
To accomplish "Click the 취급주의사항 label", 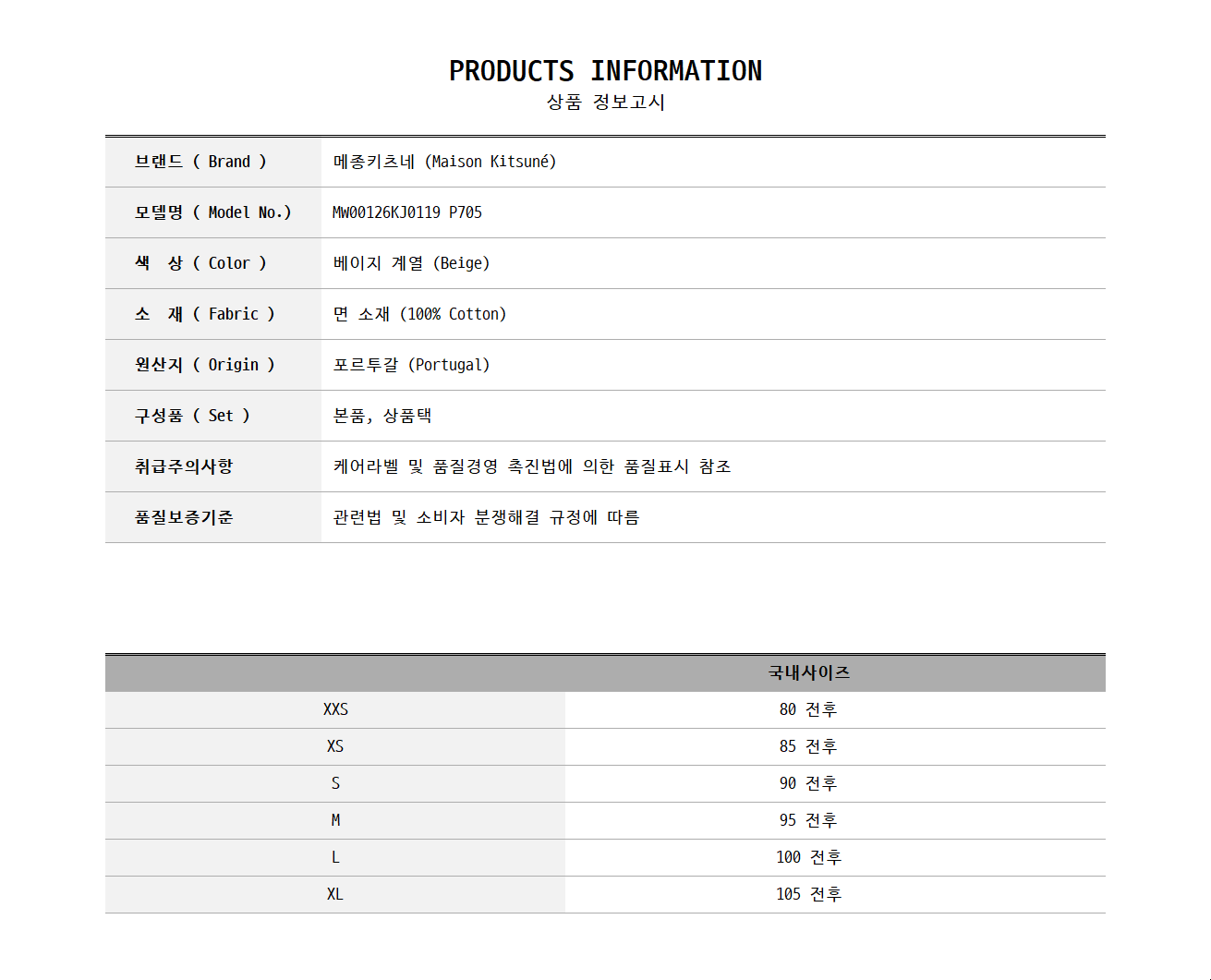I will pyautogui.click(x=184, y=466).
